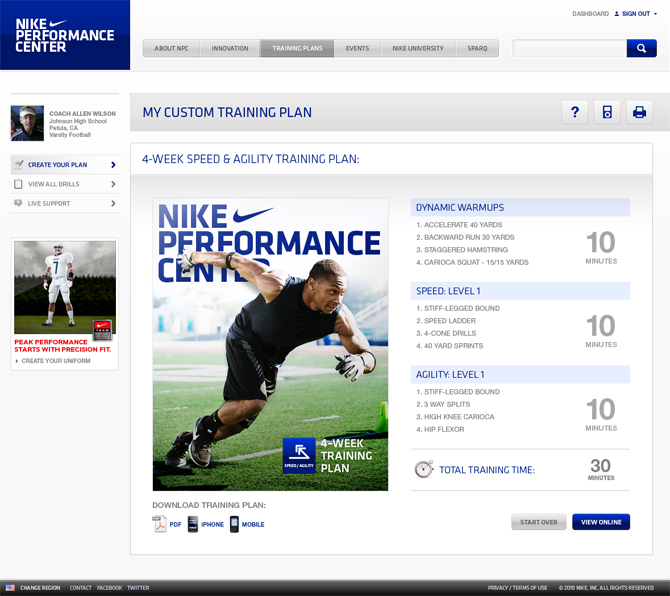Click the Carioca Squat 15/15 Yards drill

click(x=472, y=262)
